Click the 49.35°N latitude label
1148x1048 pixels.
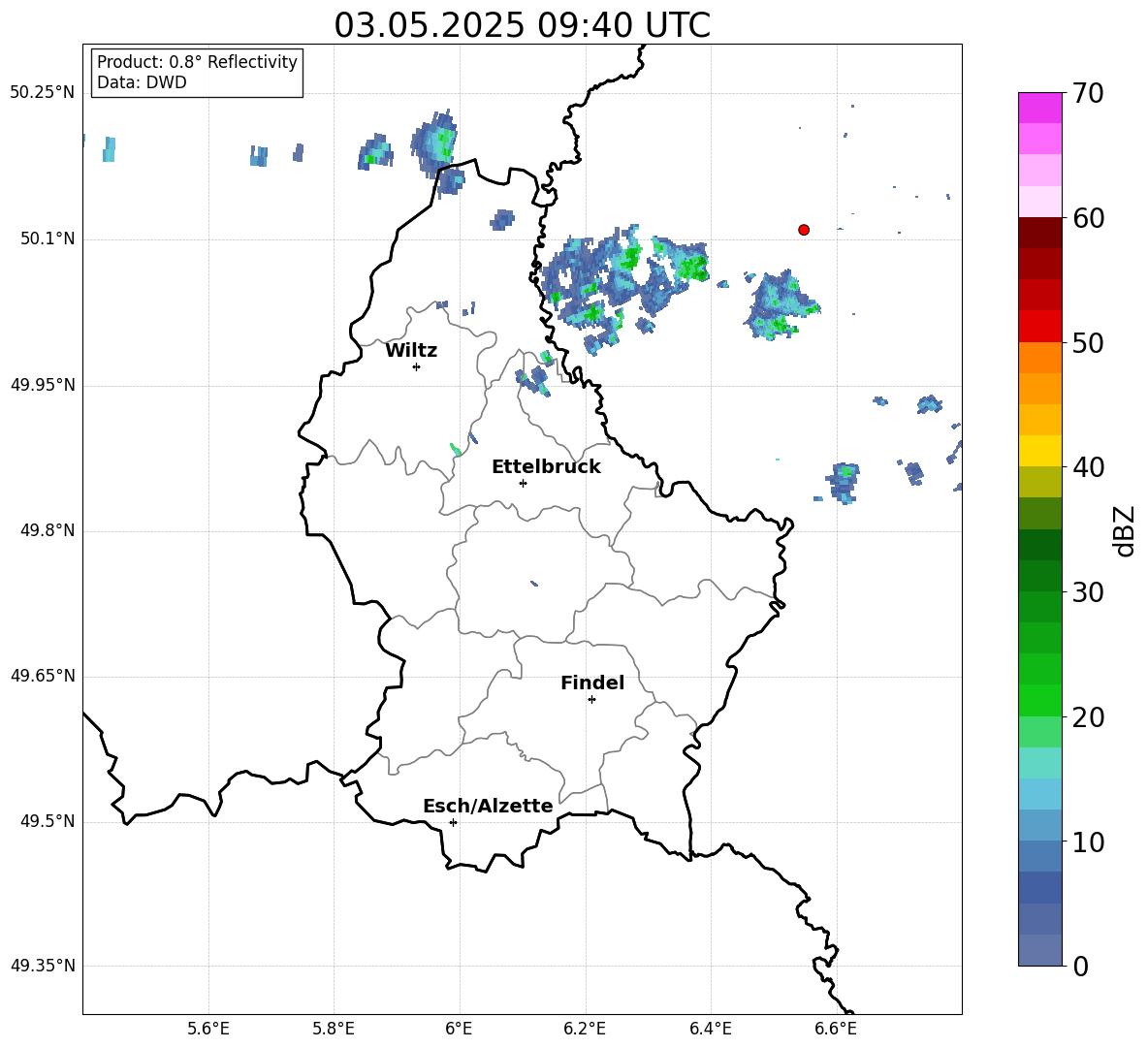43,966
